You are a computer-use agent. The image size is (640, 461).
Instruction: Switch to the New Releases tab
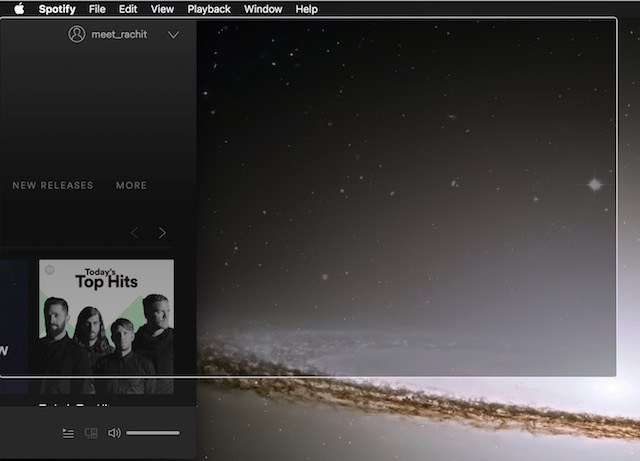[x=52, y=185]
